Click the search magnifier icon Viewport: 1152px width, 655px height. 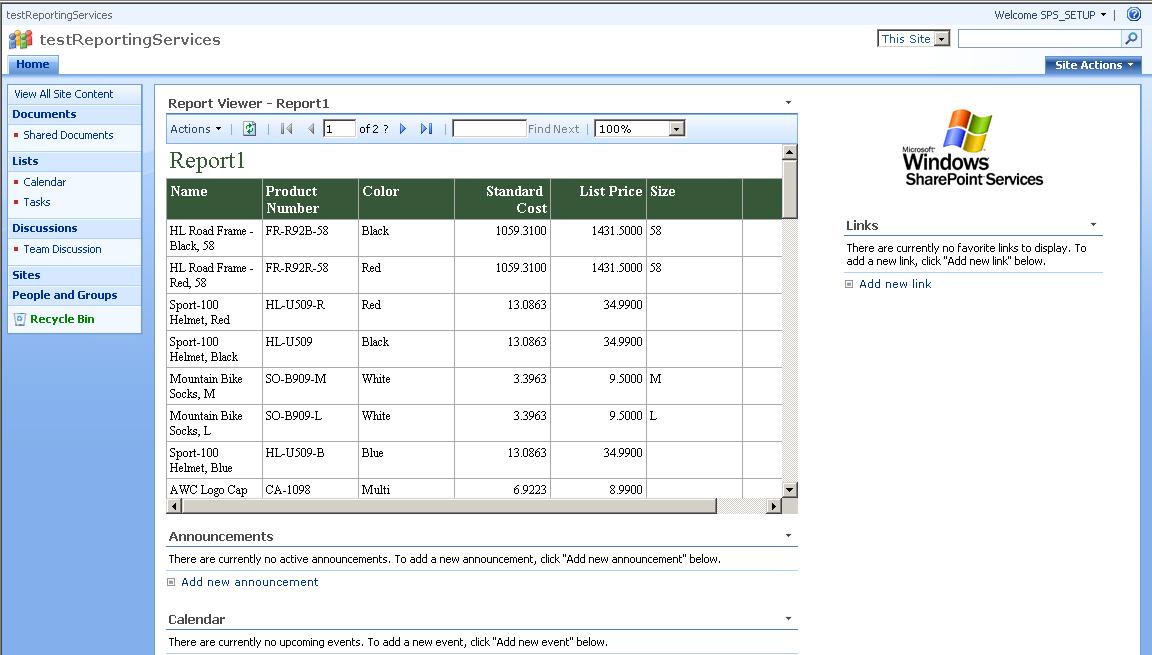pos(1131,38)
